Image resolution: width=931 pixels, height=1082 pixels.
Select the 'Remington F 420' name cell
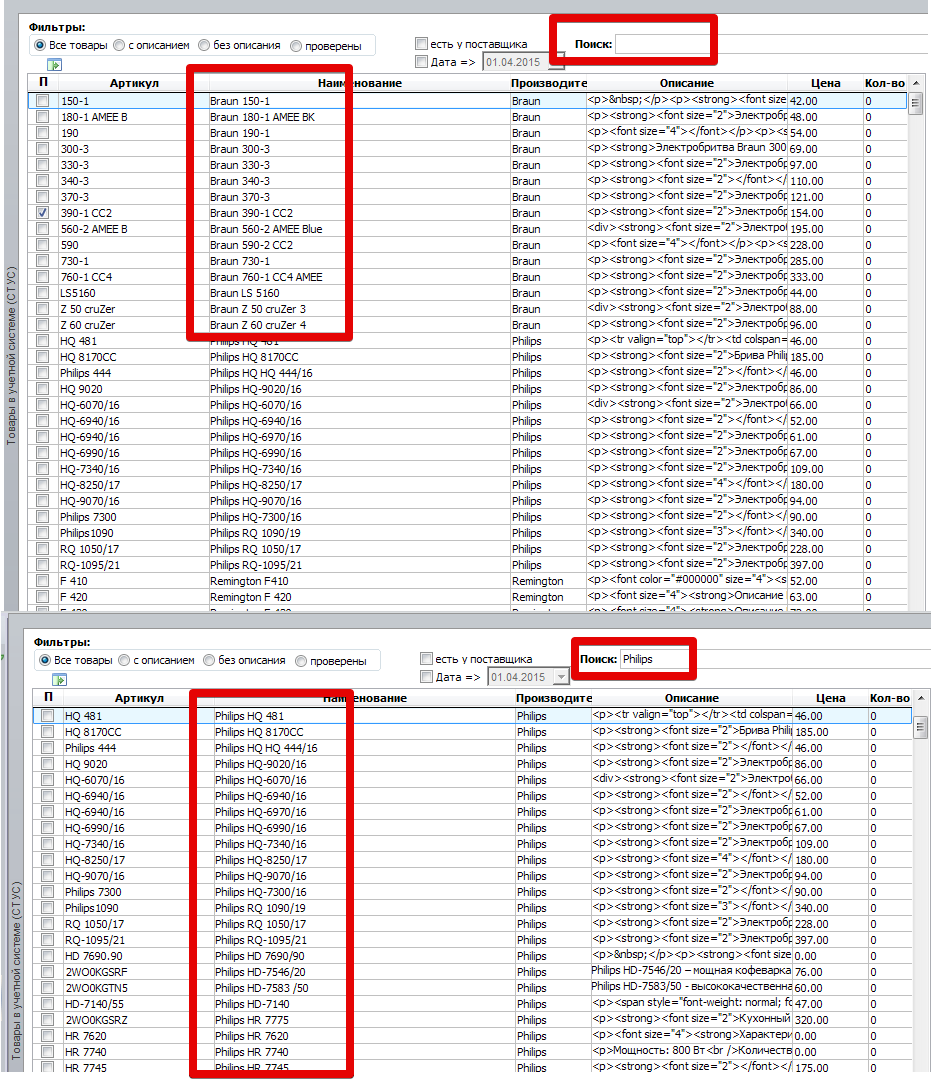pyautogui.click(x=359, y=597)
